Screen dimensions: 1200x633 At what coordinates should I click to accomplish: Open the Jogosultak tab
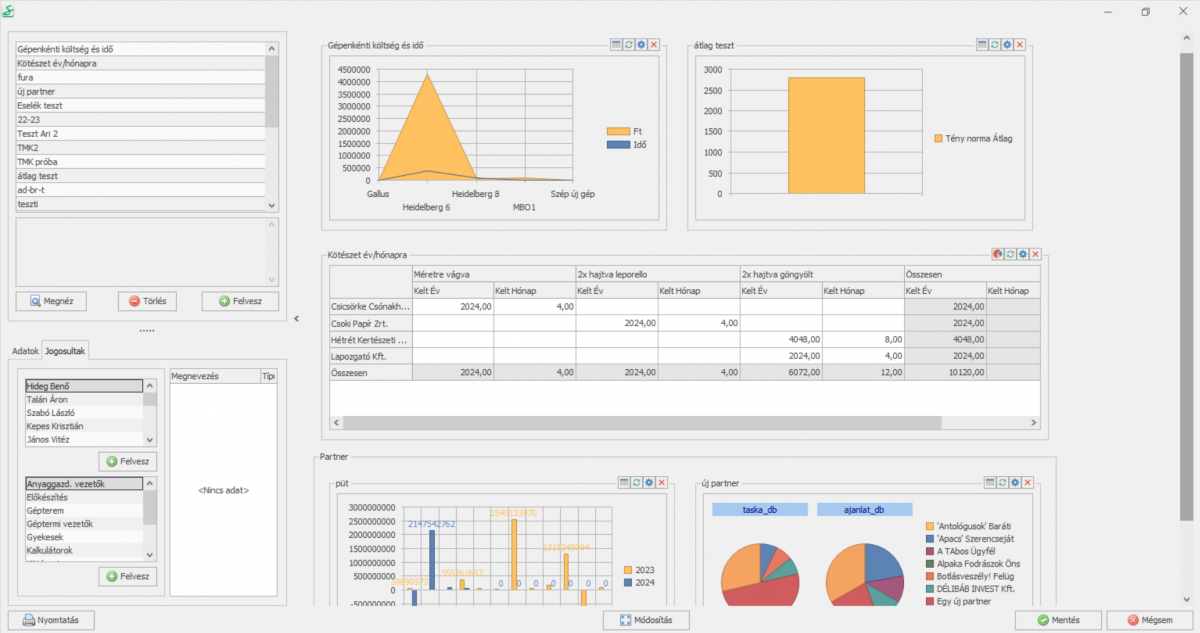65,351
